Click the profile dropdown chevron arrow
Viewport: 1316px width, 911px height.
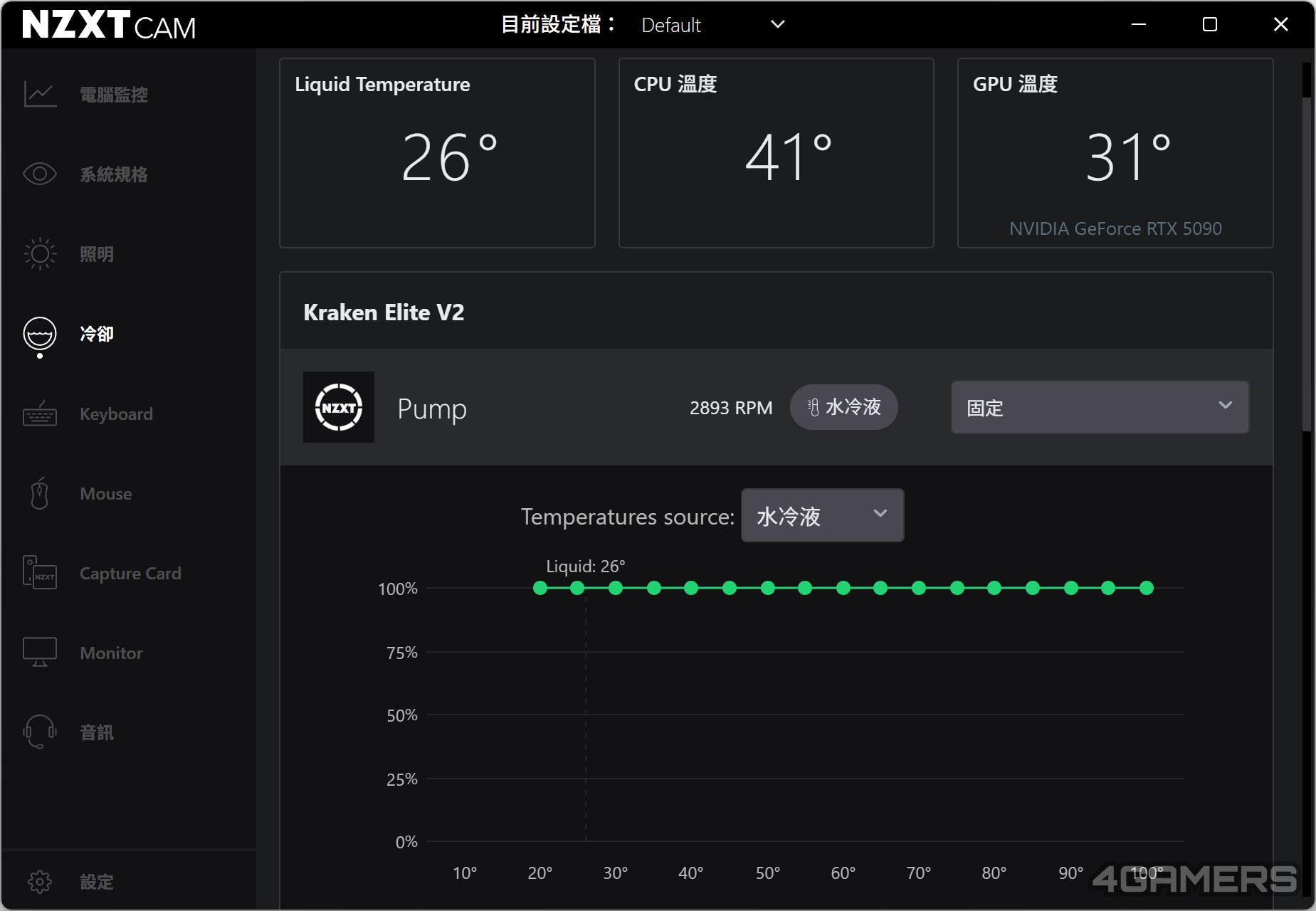[778, 24]
